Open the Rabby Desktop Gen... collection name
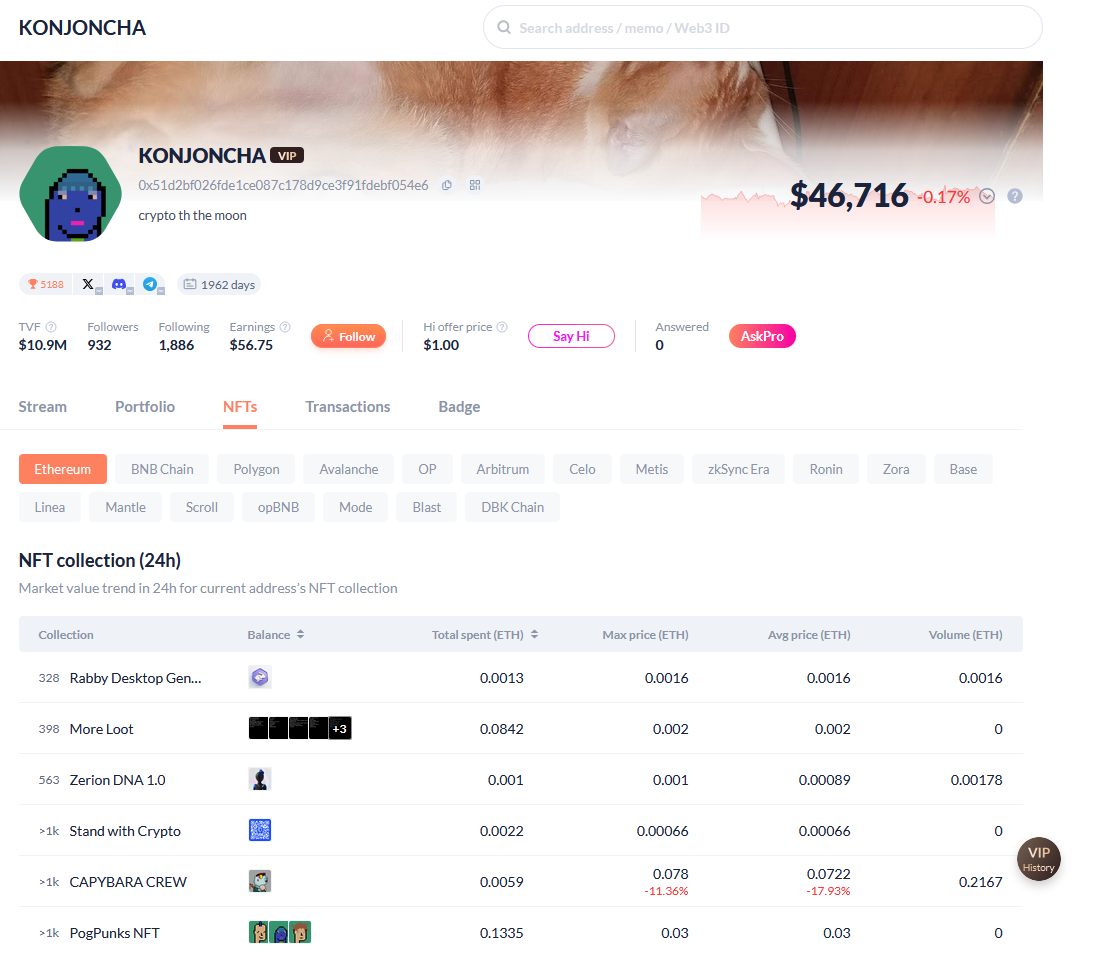This screenshot has height=957, width=1095. (135, 678)
